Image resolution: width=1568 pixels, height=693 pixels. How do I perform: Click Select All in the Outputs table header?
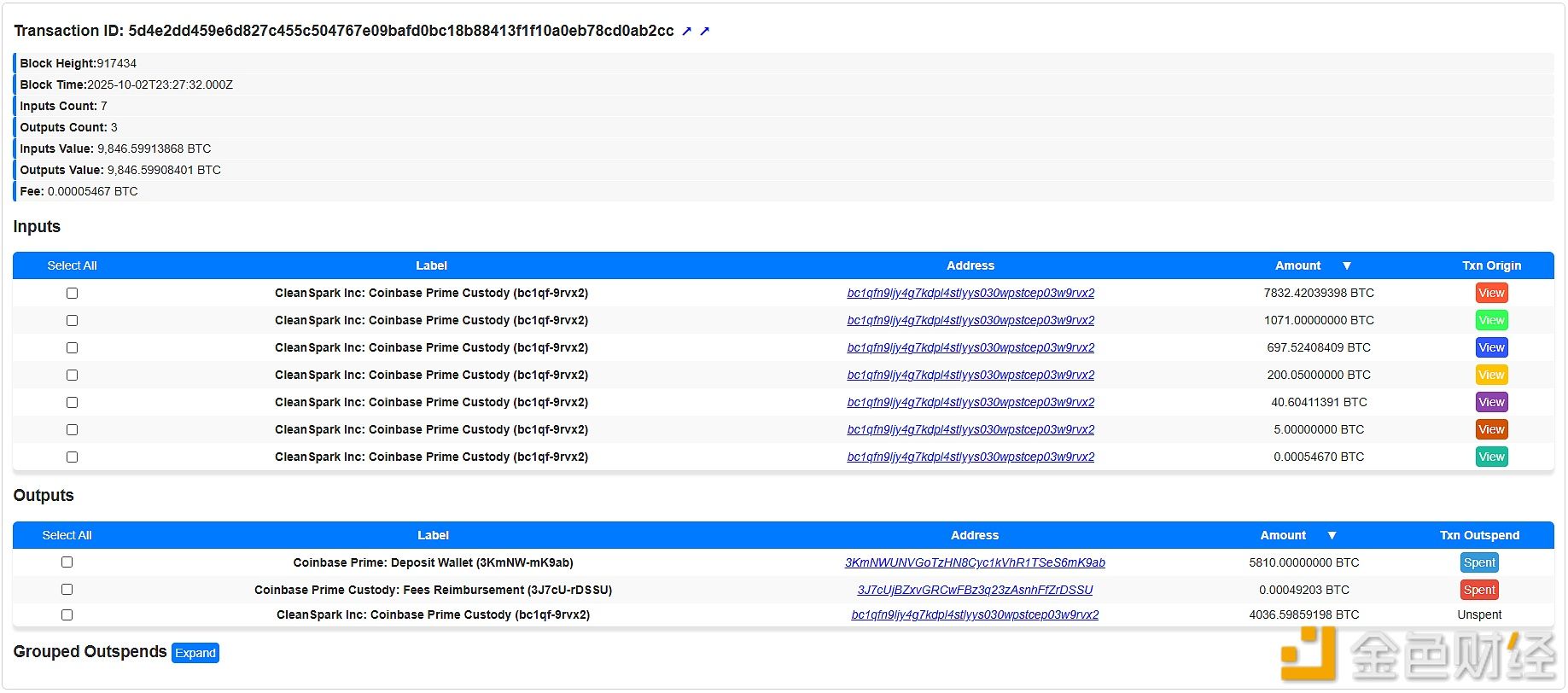[67, 535]
